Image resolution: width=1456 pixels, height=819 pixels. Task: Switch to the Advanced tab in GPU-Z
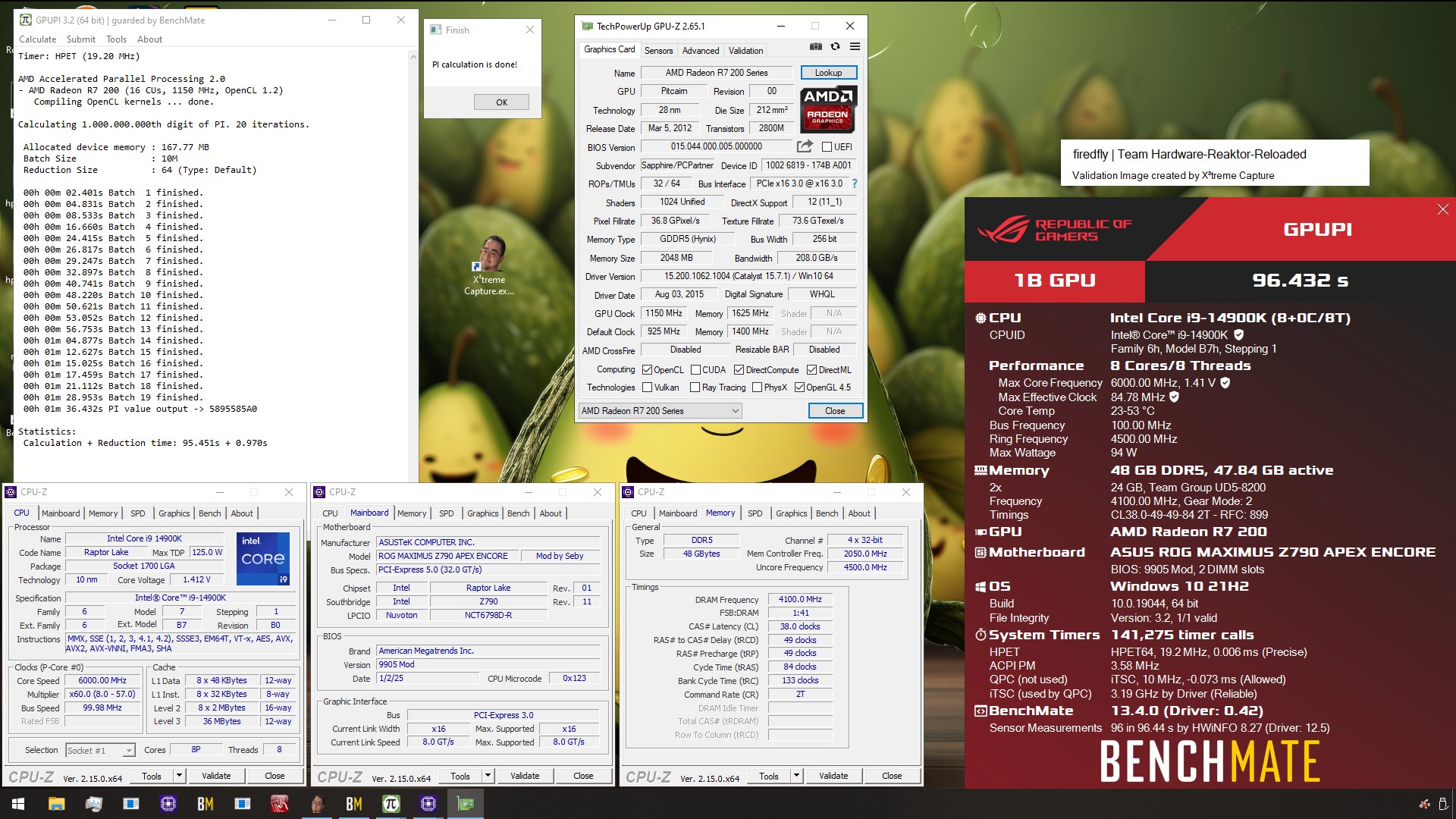point(701,51)
